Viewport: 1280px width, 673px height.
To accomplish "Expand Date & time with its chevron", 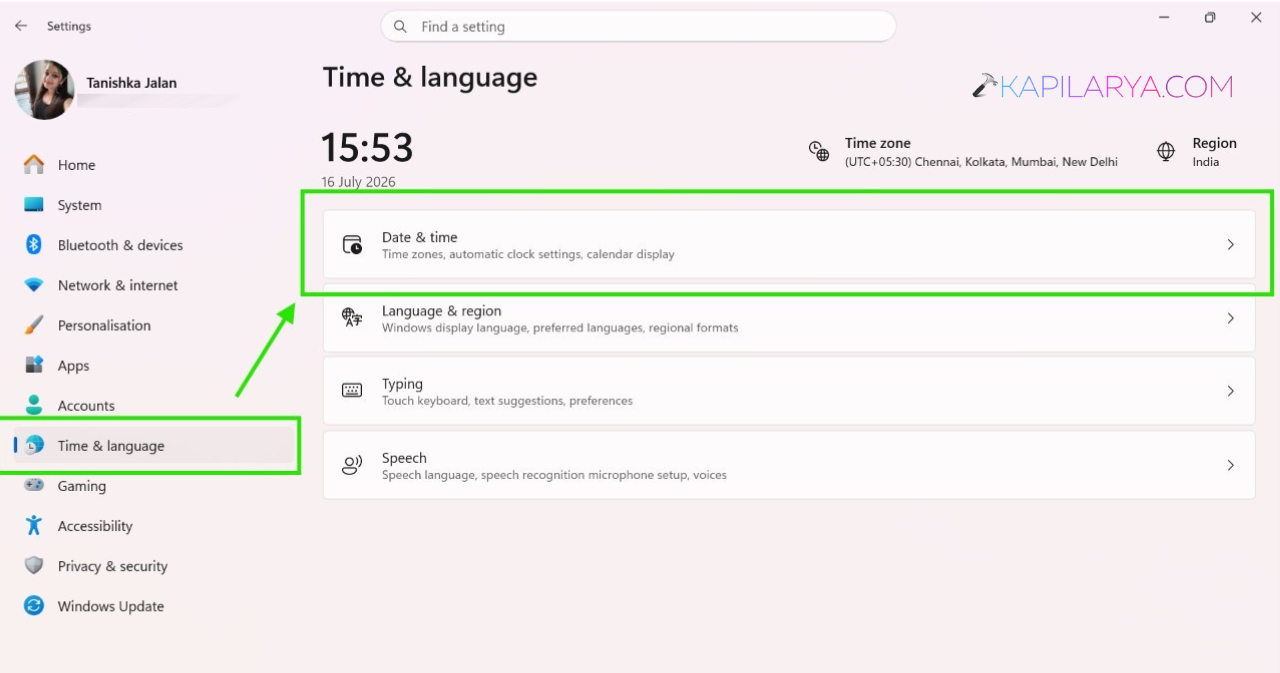I will point(1231,245).
